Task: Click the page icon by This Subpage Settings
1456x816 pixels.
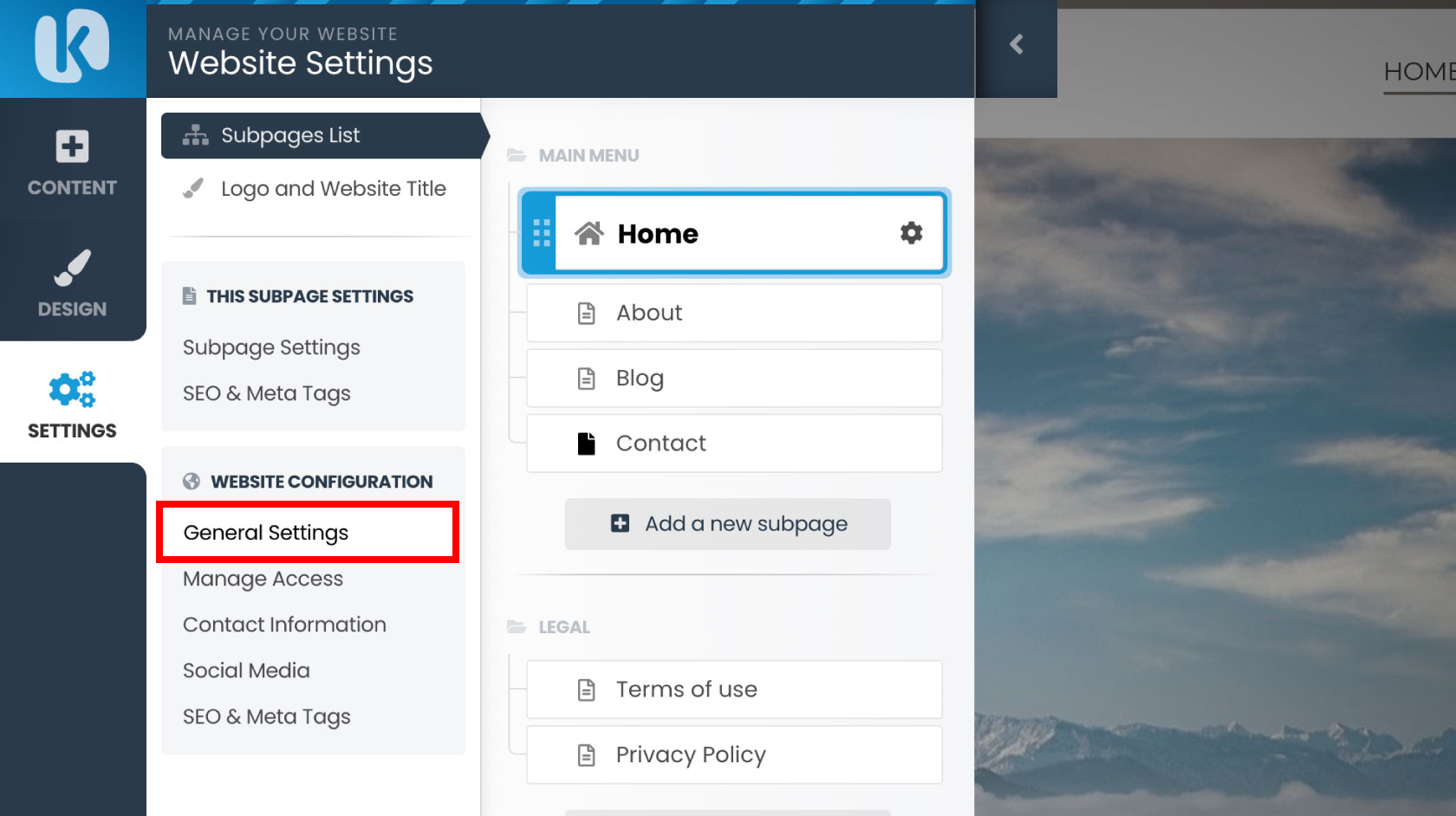Action: [189, 296]
